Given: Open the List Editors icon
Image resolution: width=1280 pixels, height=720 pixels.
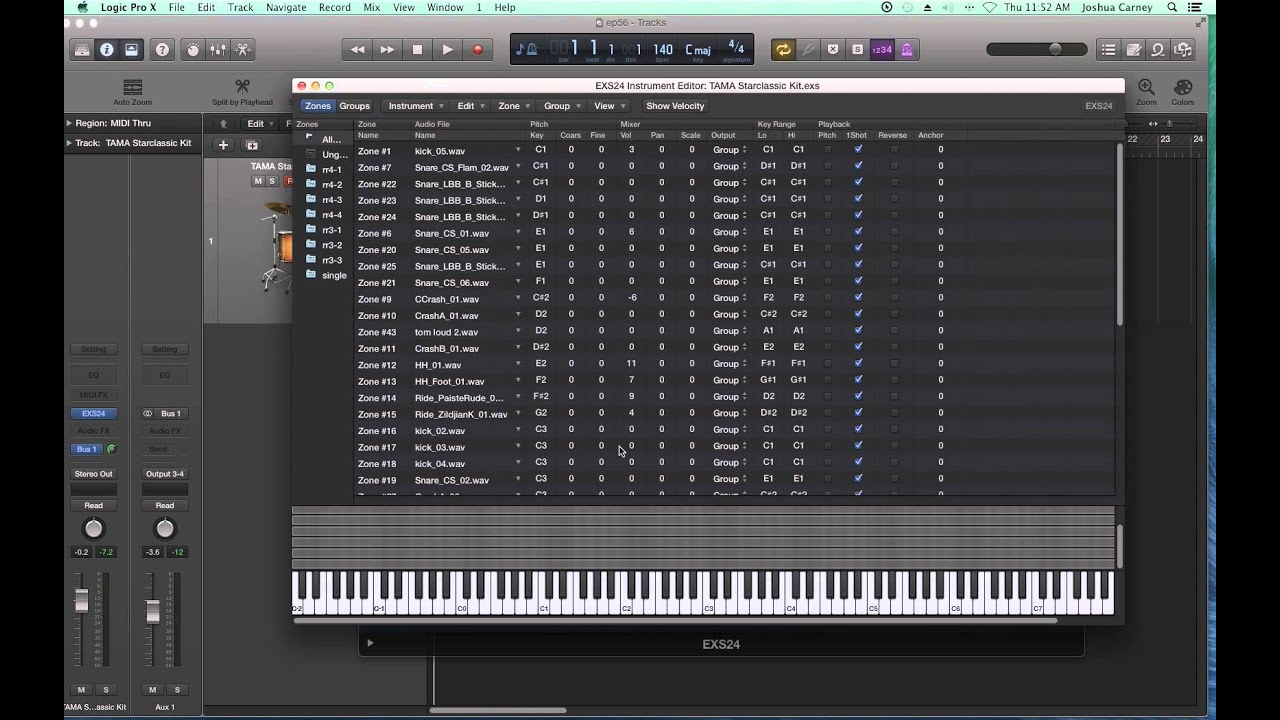Looking at the screenshot, I should pos(1108,49).
